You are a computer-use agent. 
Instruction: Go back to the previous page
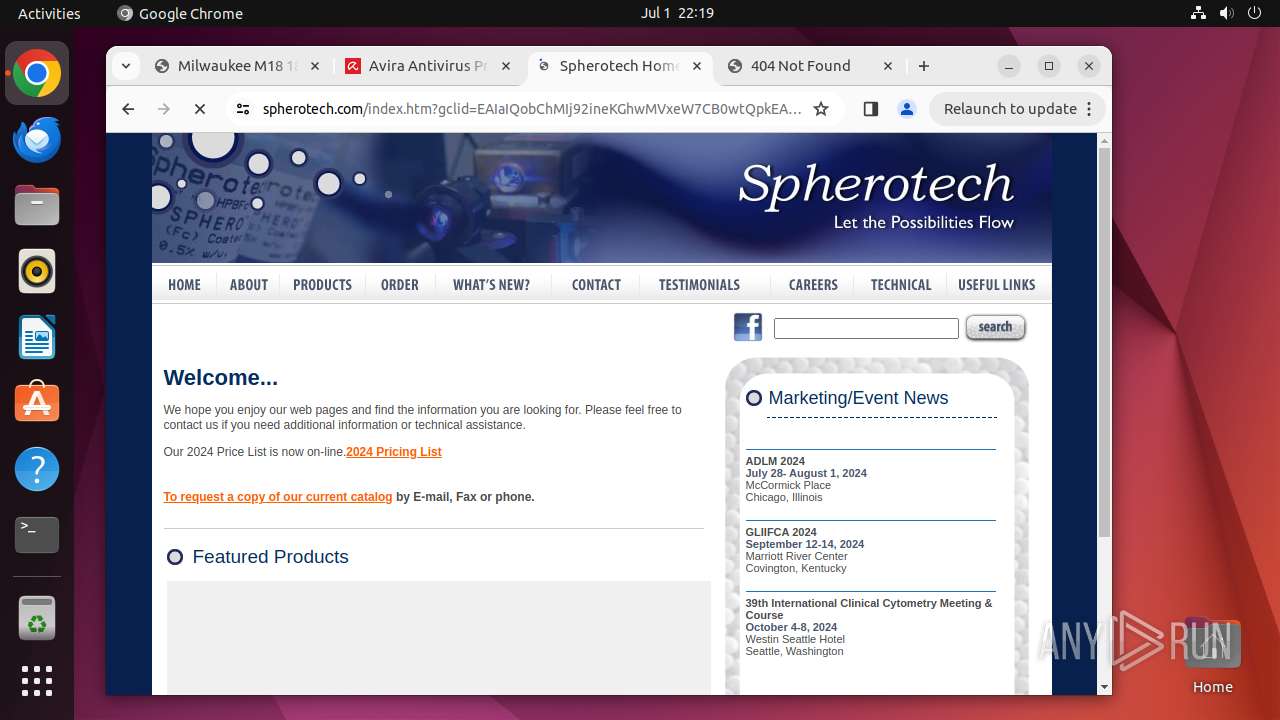[x=128, y=109]
